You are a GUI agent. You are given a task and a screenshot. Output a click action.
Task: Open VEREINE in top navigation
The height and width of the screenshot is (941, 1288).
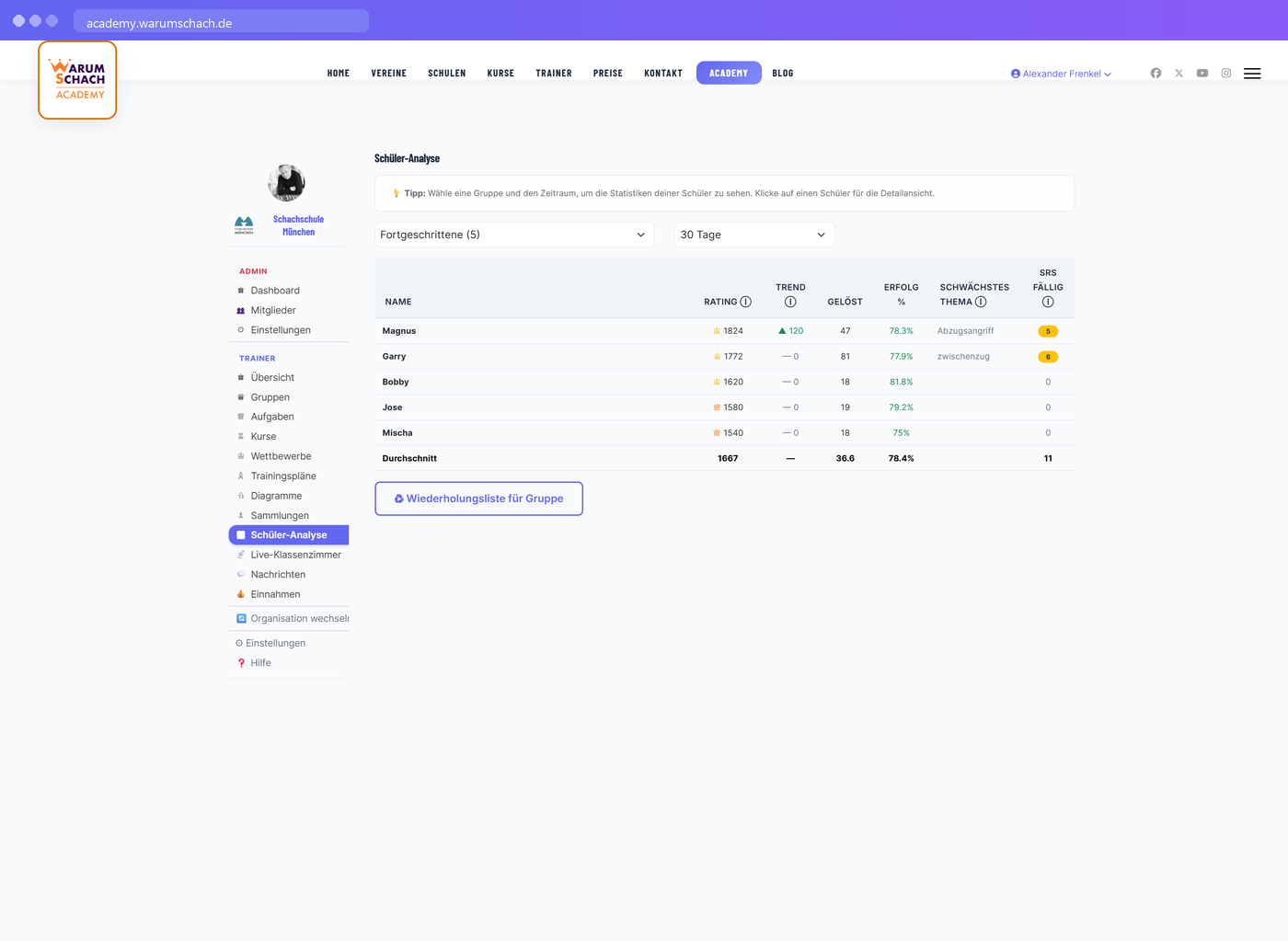389,73
